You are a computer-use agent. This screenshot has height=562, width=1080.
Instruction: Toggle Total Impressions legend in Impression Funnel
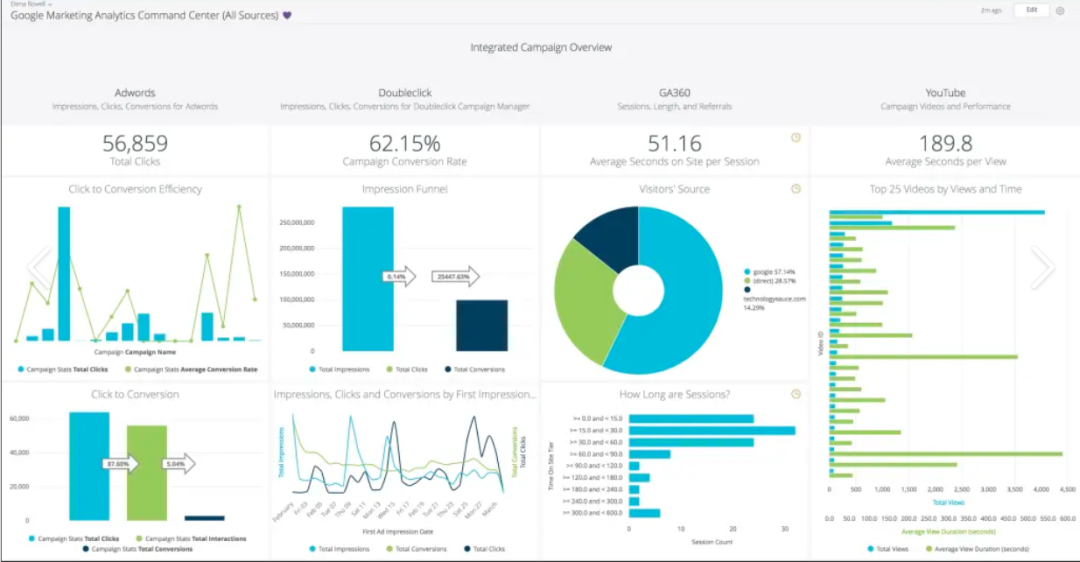340,369
